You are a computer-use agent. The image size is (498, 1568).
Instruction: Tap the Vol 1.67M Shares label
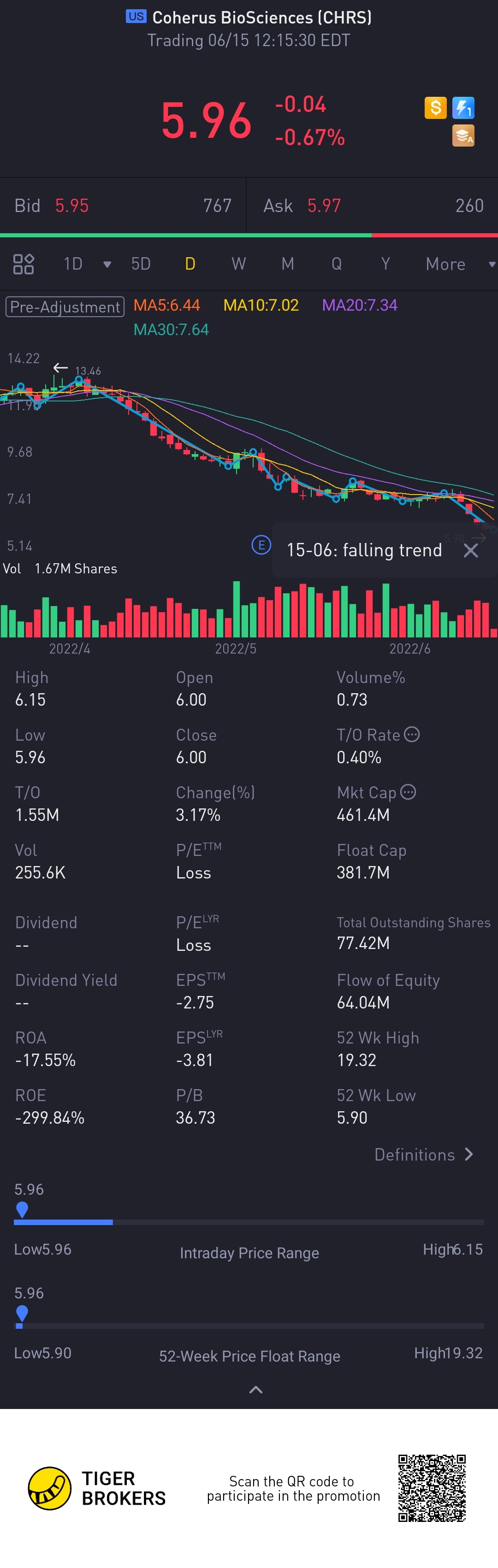click(60, 568)
